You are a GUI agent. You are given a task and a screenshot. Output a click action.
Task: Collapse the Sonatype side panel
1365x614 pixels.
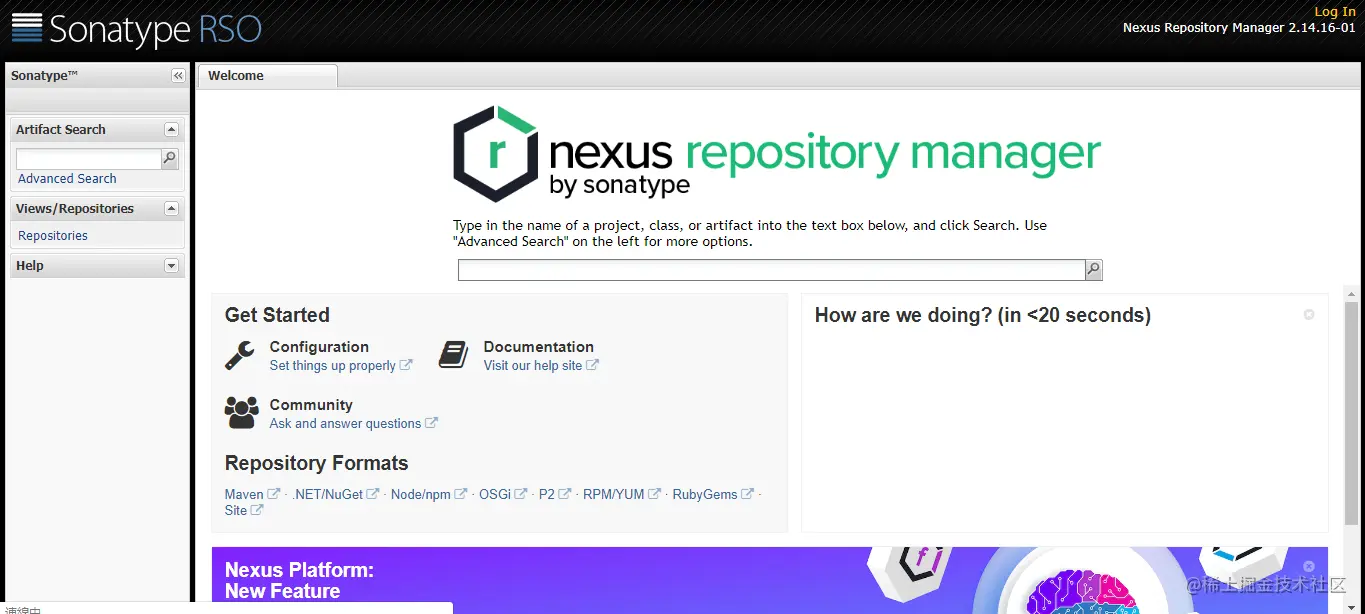click(x=178, y=76)
